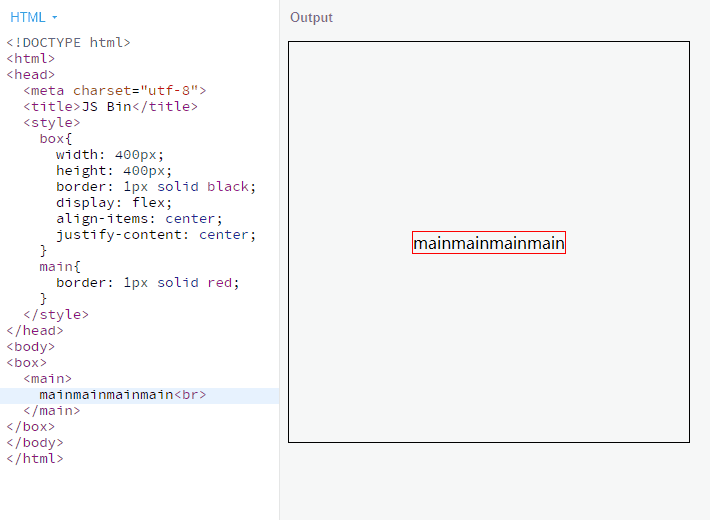Click the box selector line in CSS

[x=56, y=138]
